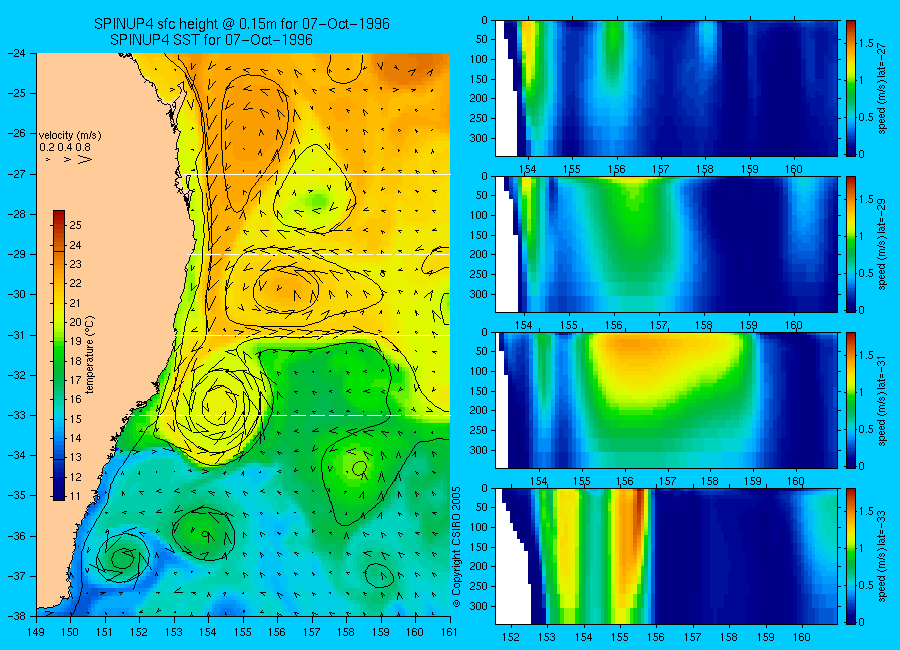The width and height of the screenshot is (900, 650).
Task: Click the "speed (m/s) lat=-29" label
Action: pos(883,245)
